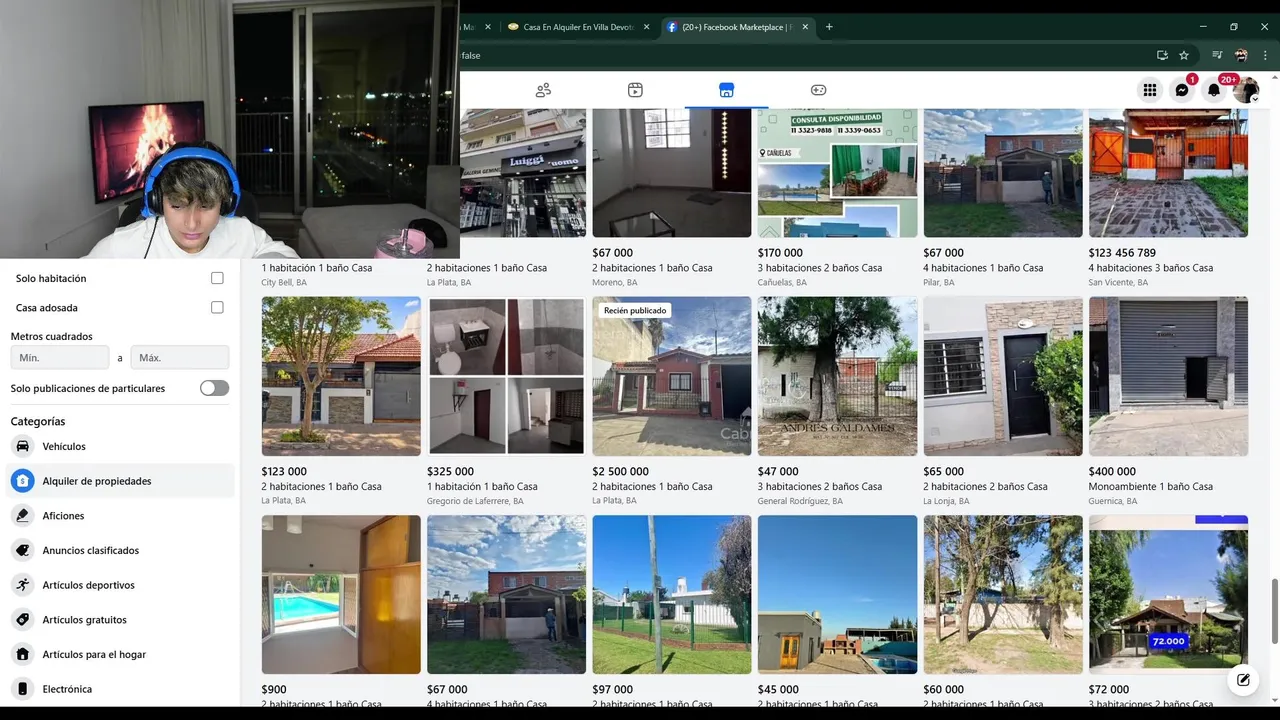
Task: Click the install app icon in address bar
Action: (1162, 55)
